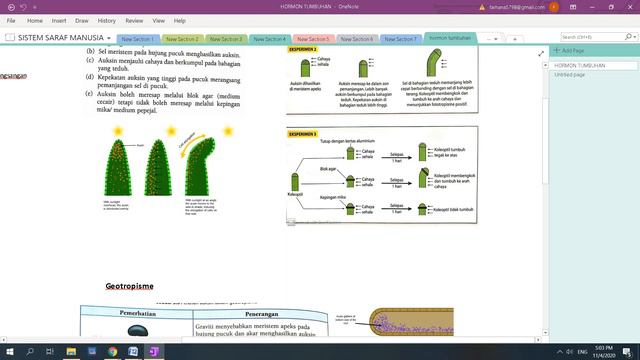Screen dimensions: 640x360
Task: Open the account email in title bar
Action: click(517, 7)
